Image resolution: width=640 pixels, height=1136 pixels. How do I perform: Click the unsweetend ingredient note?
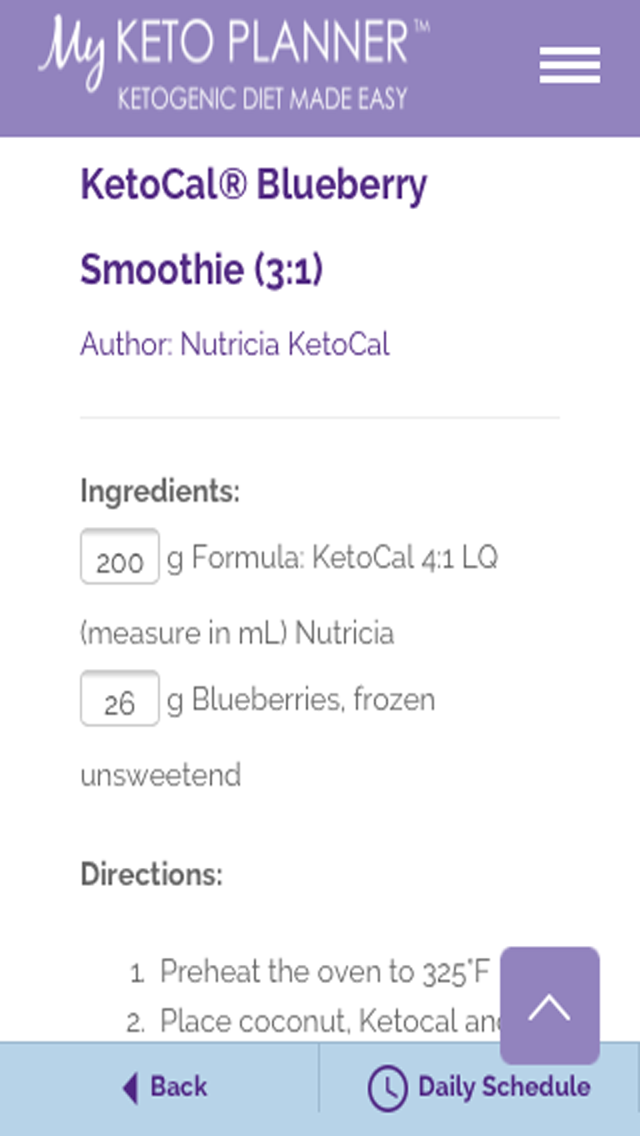pos(160,775)
